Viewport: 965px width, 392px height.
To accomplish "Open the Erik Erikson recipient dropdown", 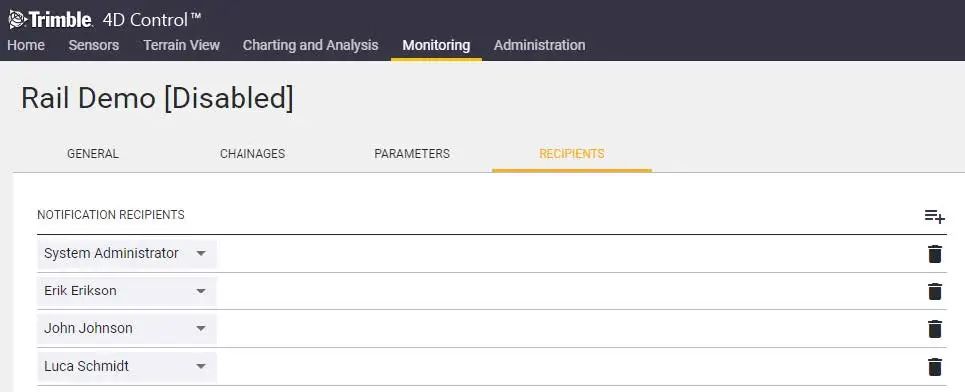I will (127, 291).
